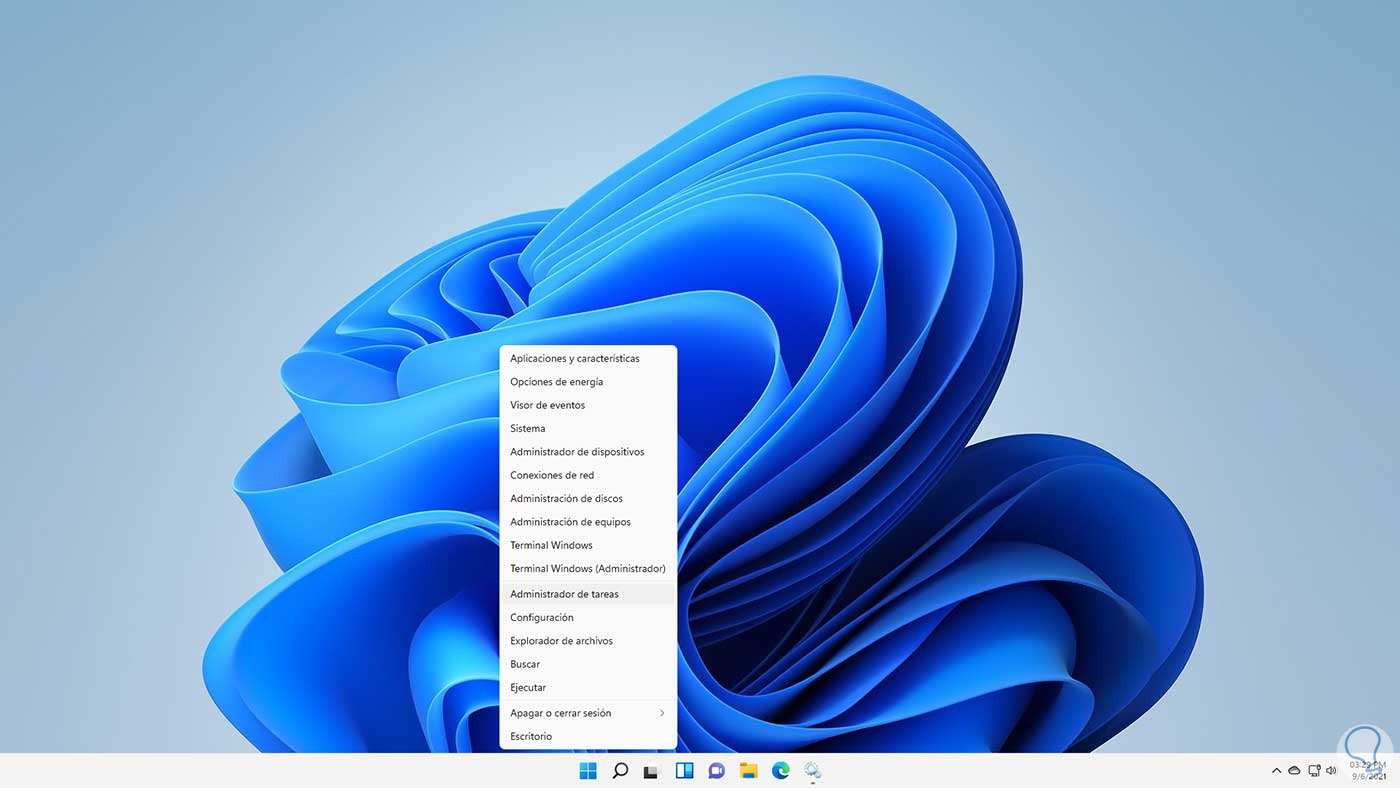This screenshot has height=788, width=1400.
Task: Launch Microsoft Edge from the taskbar
Action: 781,770
